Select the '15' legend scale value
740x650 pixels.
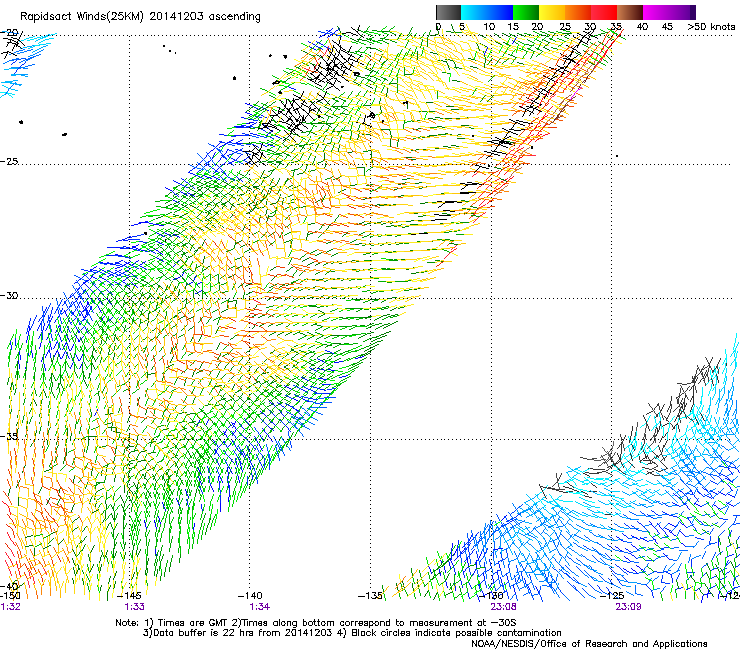click(513, 26)
